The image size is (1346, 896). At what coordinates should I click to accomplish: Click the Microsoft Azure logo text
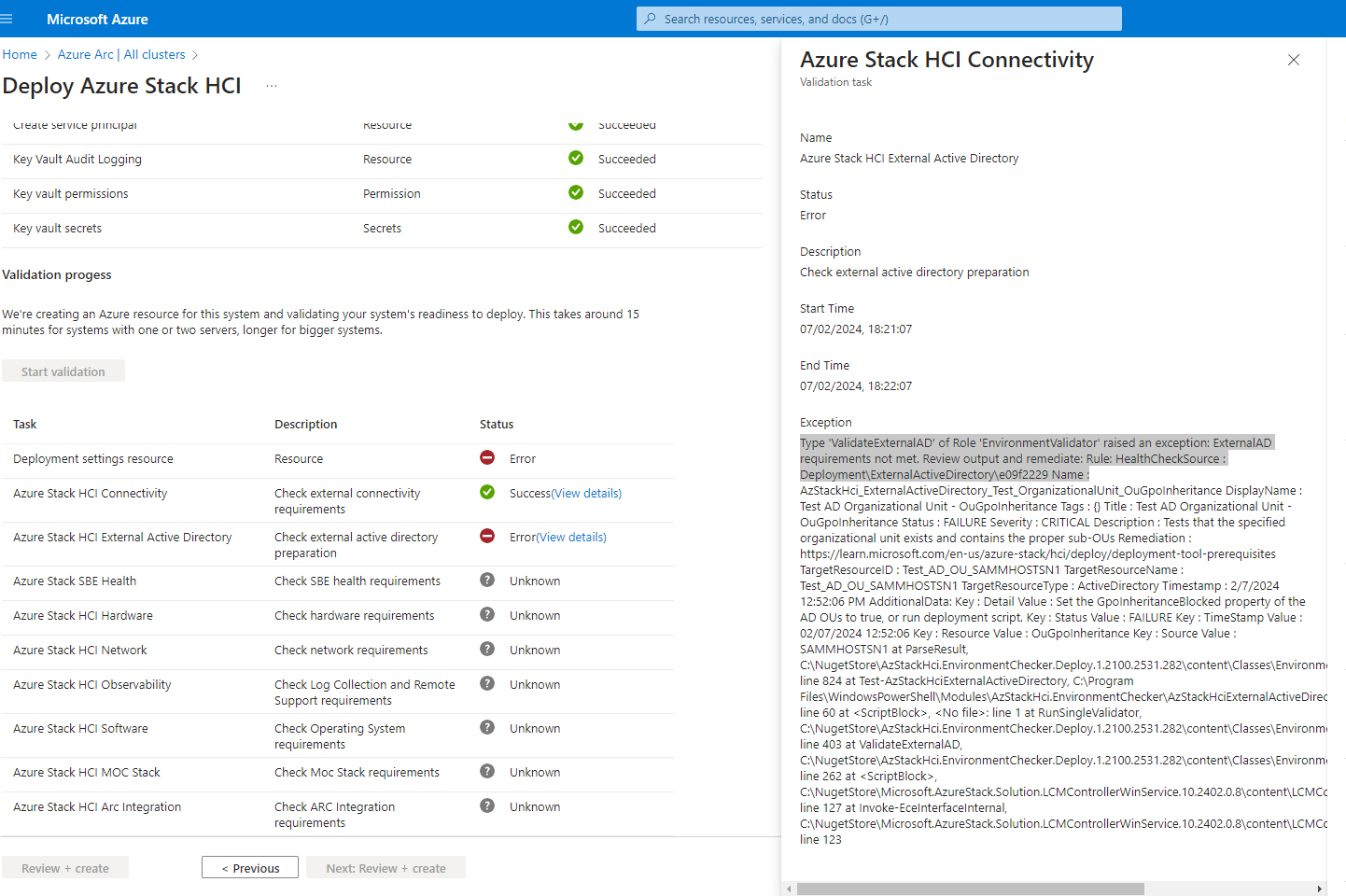coord(97,19)
